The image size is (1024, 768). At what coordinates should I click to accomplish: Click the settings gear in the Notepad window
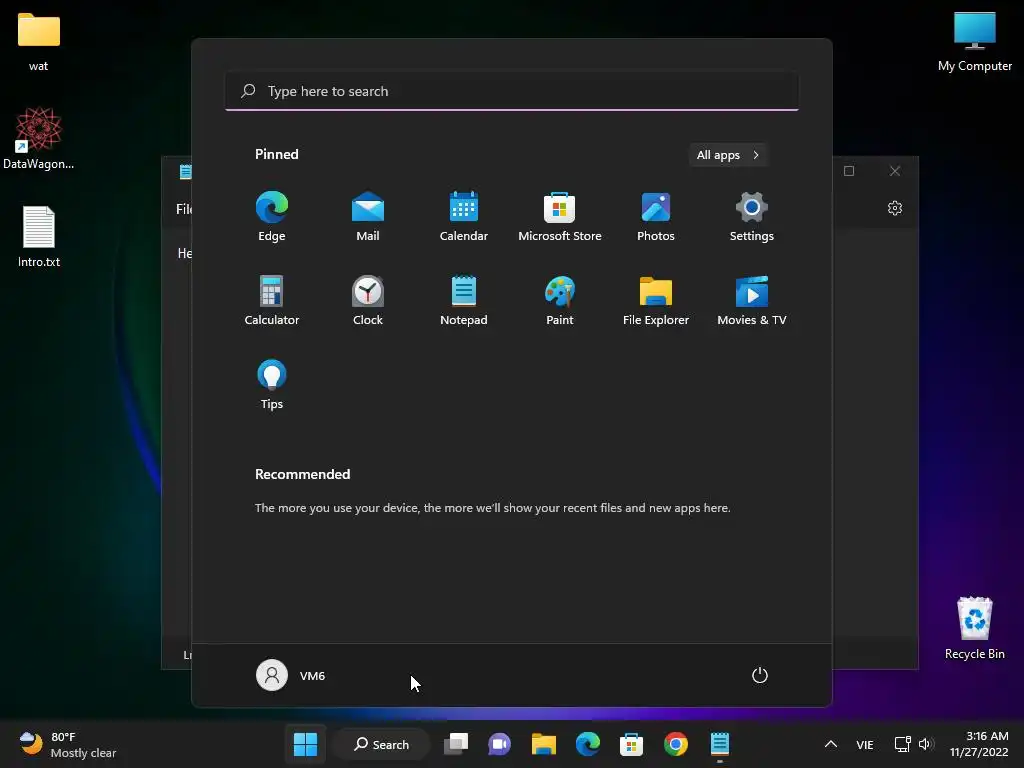(x=895, y=208)
